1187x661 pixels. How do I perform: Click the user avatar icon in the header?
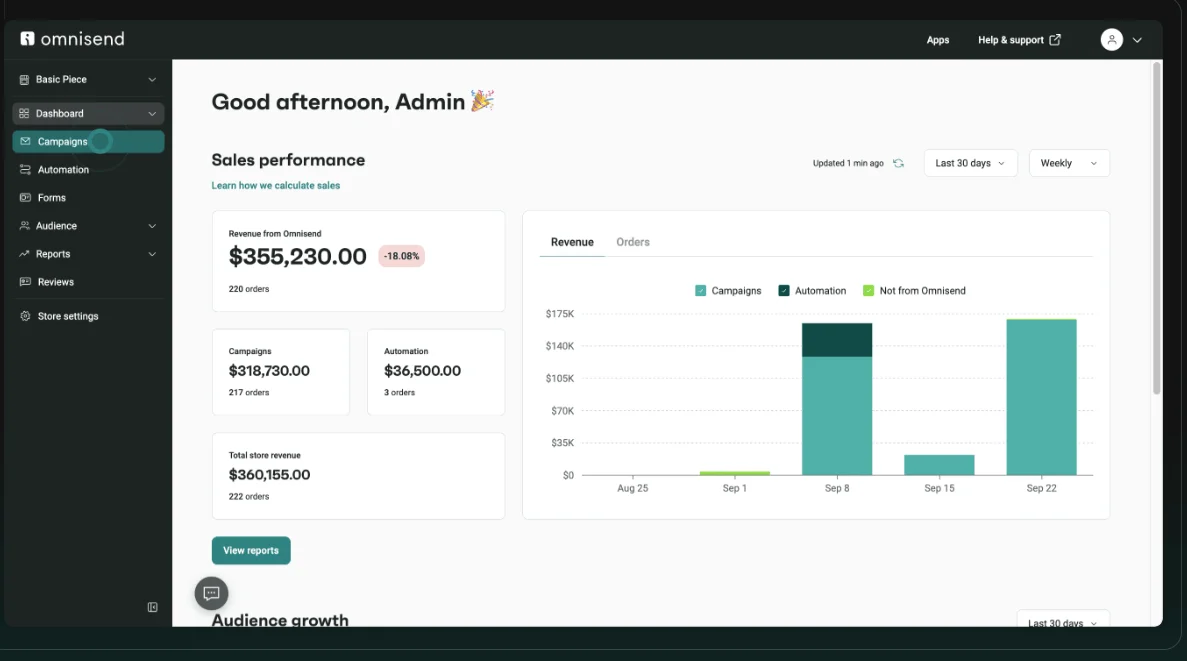coord(1111,39)
